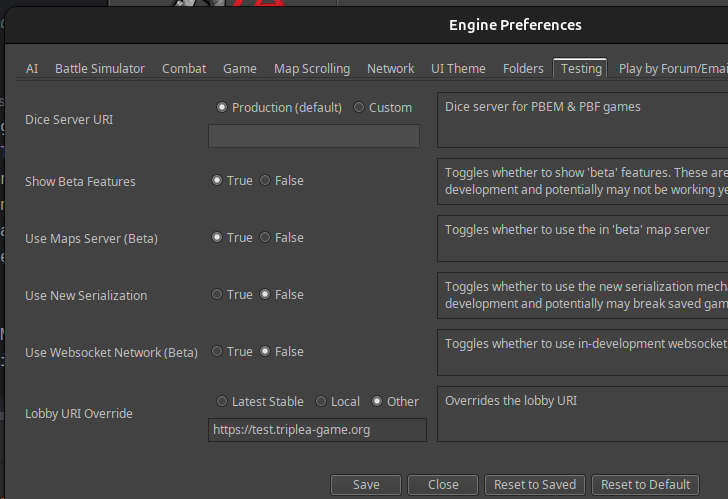This screenshot has height=499, width=728.
Task: Switch to Battle Simulator tab
Action: pyautogui.click(x=100, y=69)
